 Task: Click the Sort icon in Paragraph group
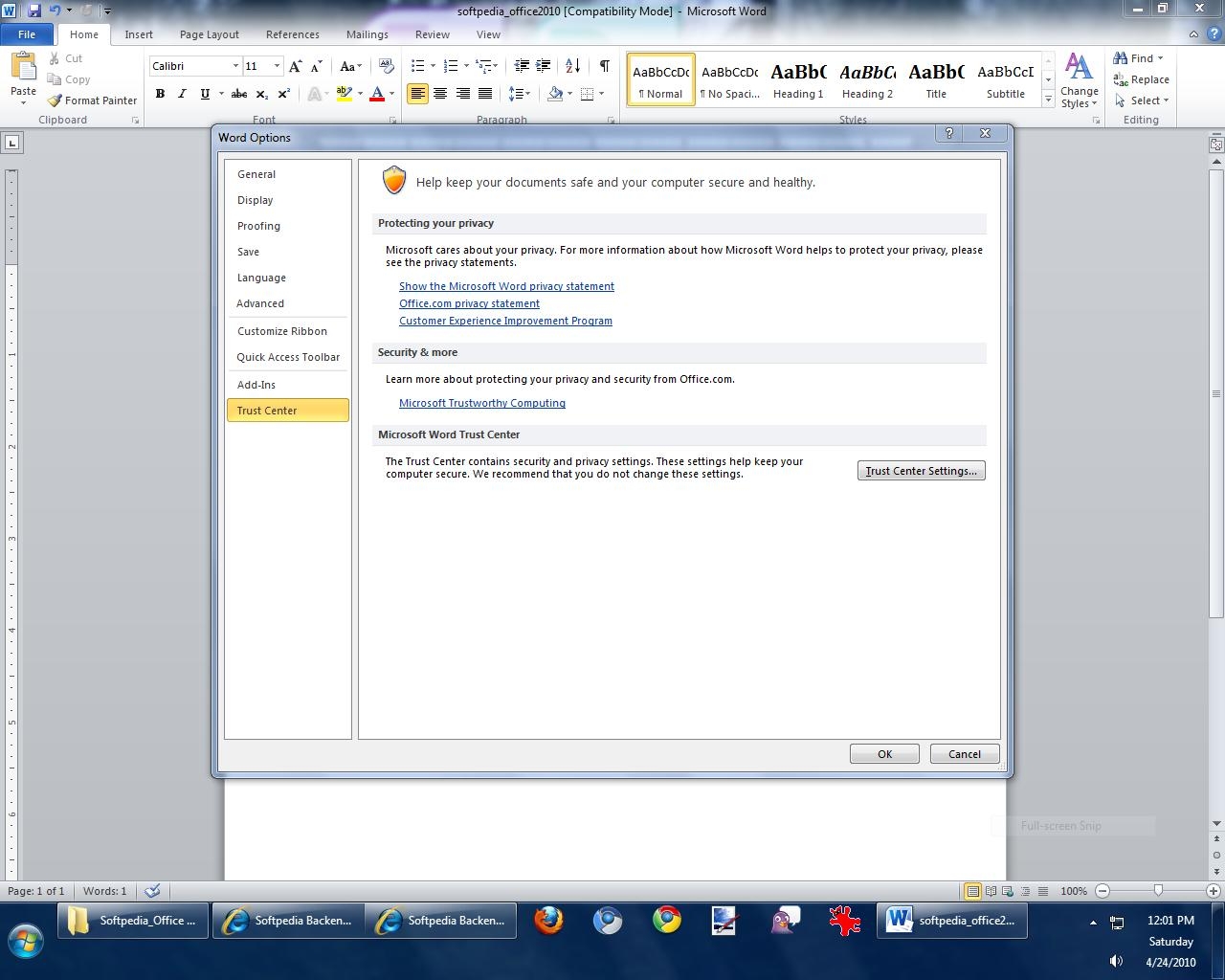(572, 66)
